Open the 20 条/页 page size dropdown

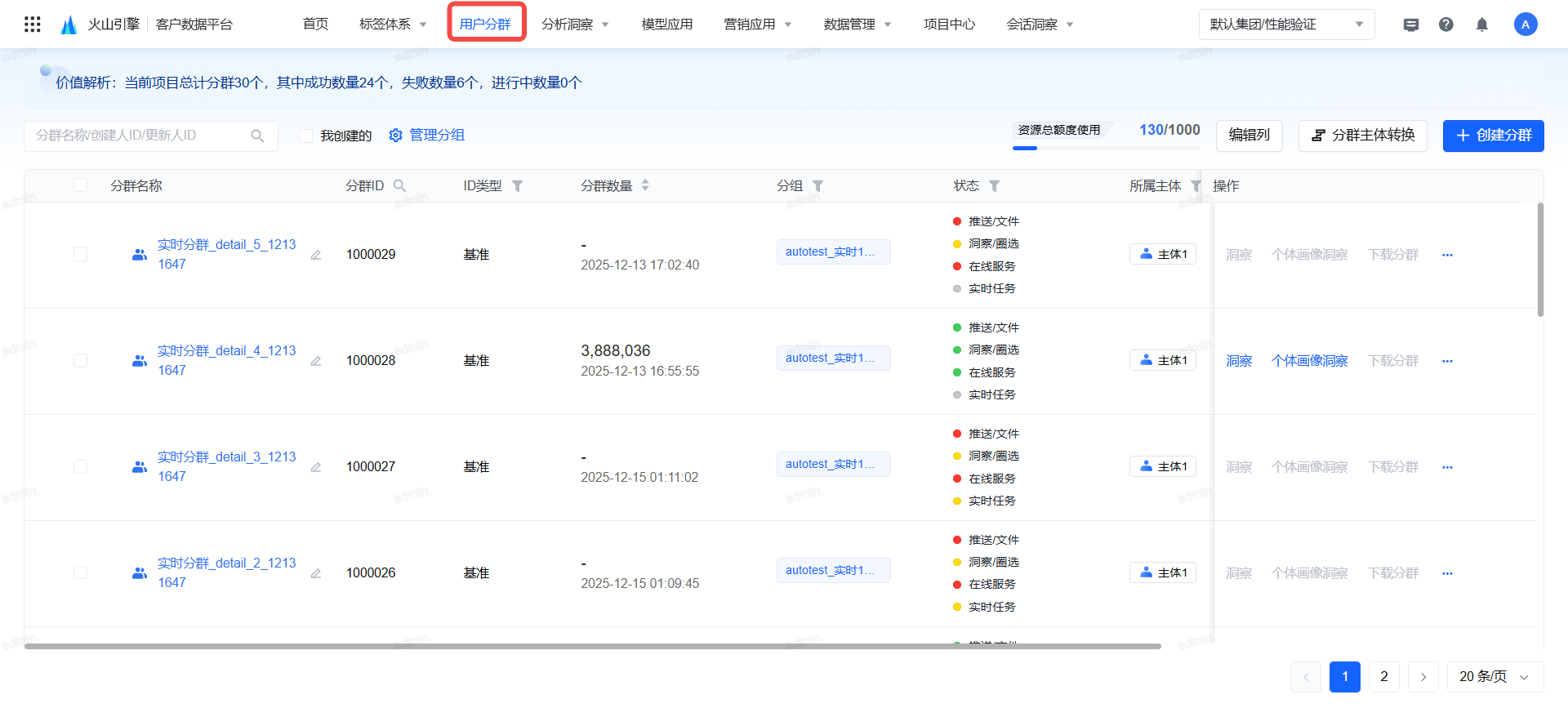[1494, 677]
